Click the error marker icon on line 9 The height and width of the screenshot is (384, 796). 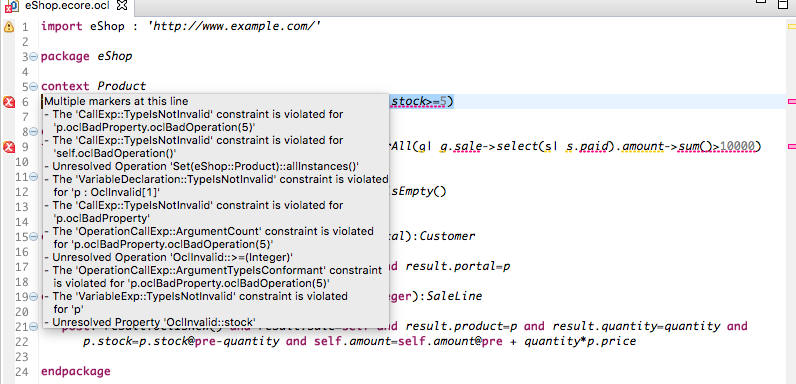coord(9,147)
